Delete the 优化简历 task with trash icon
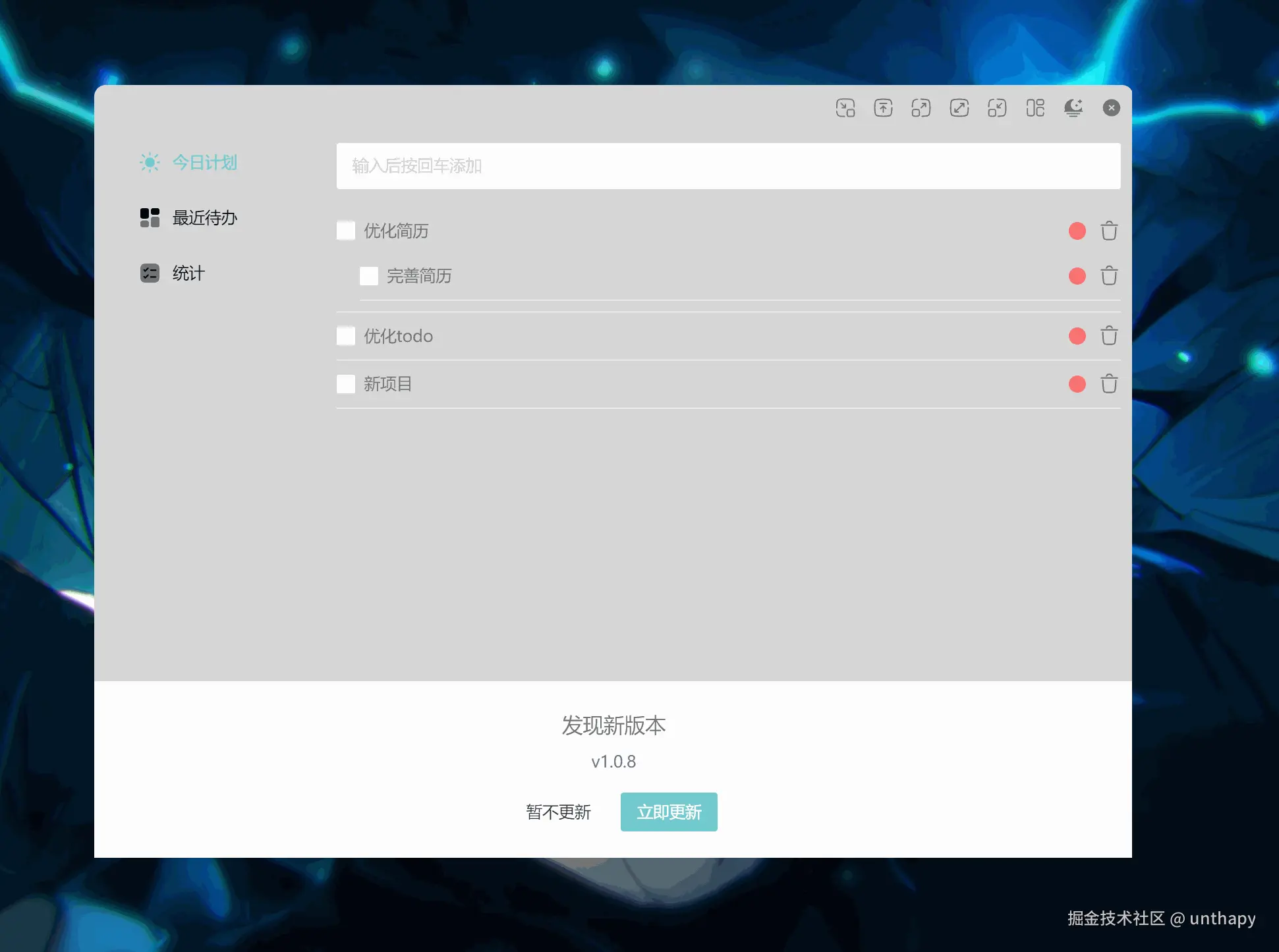1279x952 pixels. [x=1108, y=231]
